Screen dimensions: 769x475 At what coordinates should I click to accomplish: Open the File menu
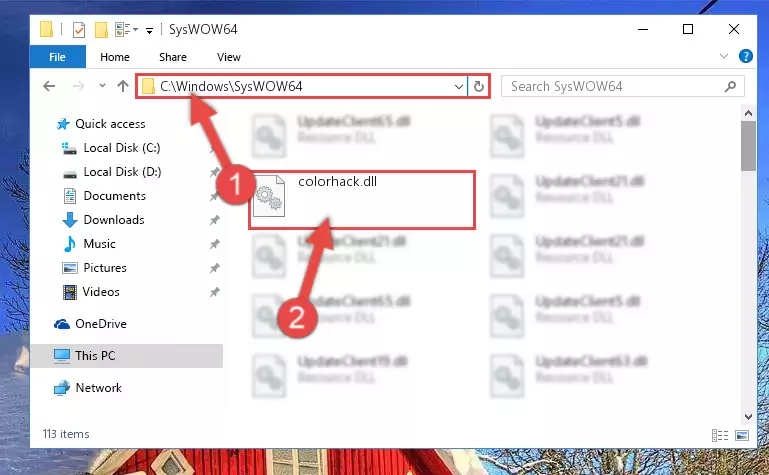[57, 57]
